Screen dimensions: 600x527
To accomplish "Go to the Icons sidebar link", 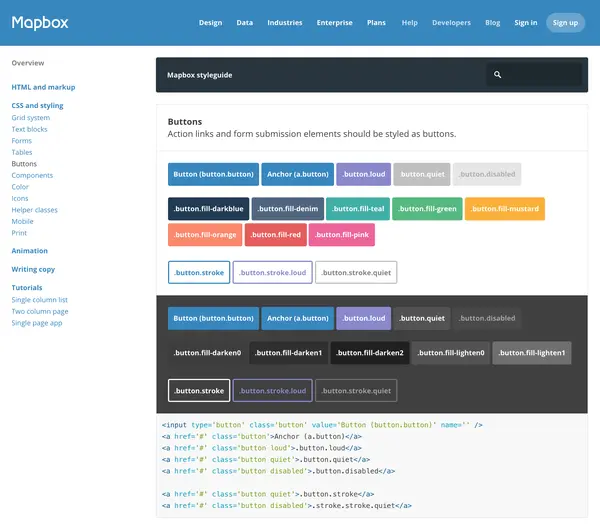I will [20, 198].
